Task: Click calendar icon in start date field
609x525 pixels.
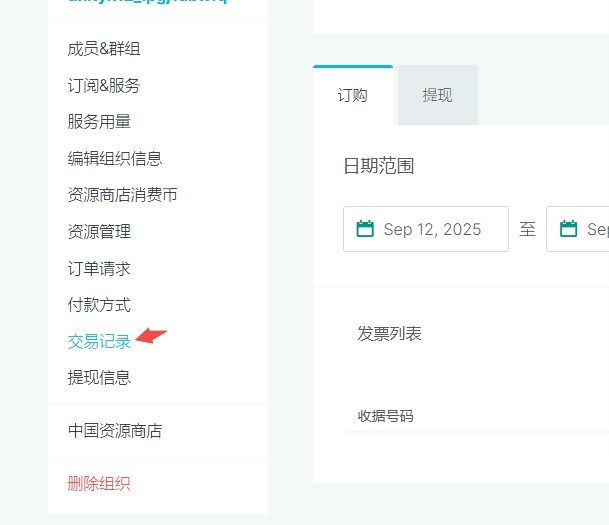Action: click(x=365, y=229)
